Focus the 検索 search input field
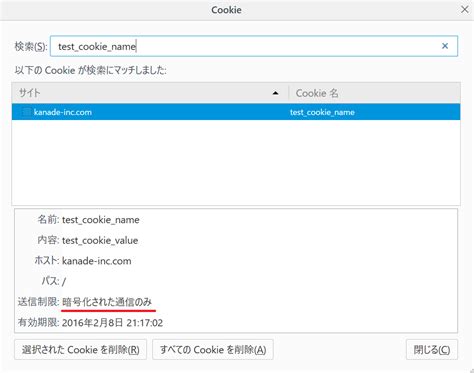 254,46
